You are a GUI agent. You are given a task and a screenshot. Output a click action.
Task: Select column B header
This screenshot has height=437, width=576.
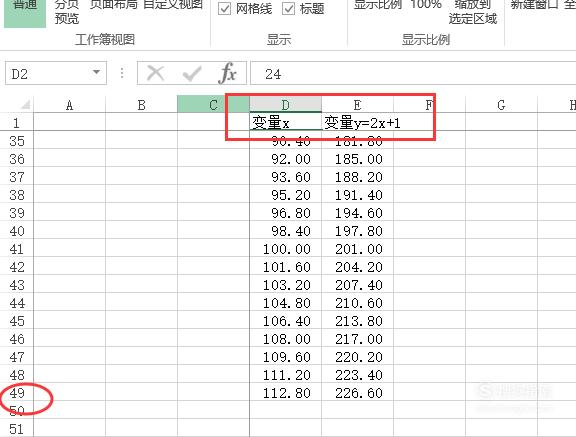[141, 105]
